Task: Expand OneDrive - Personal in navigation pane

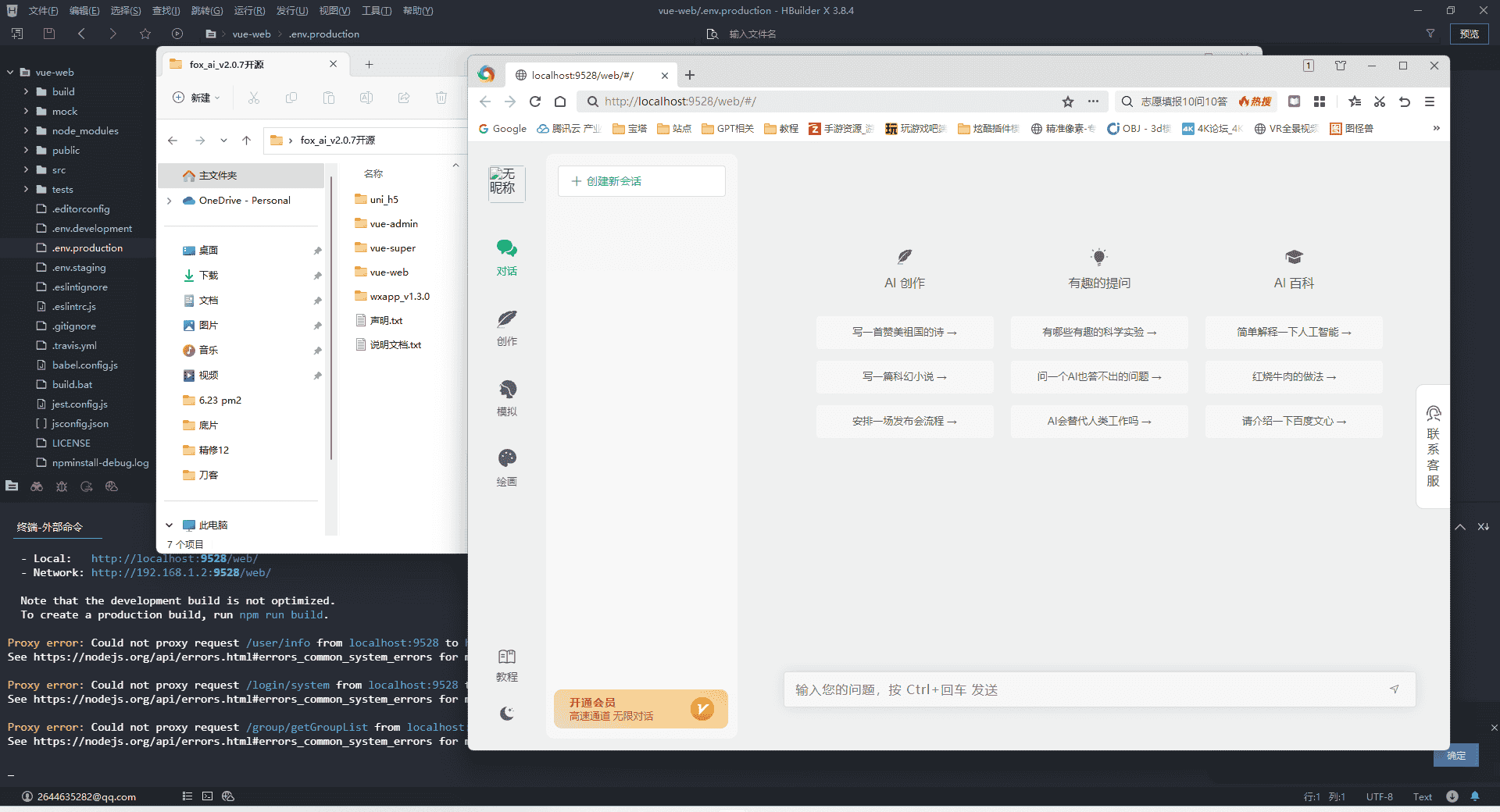Action: pos(169,201)
